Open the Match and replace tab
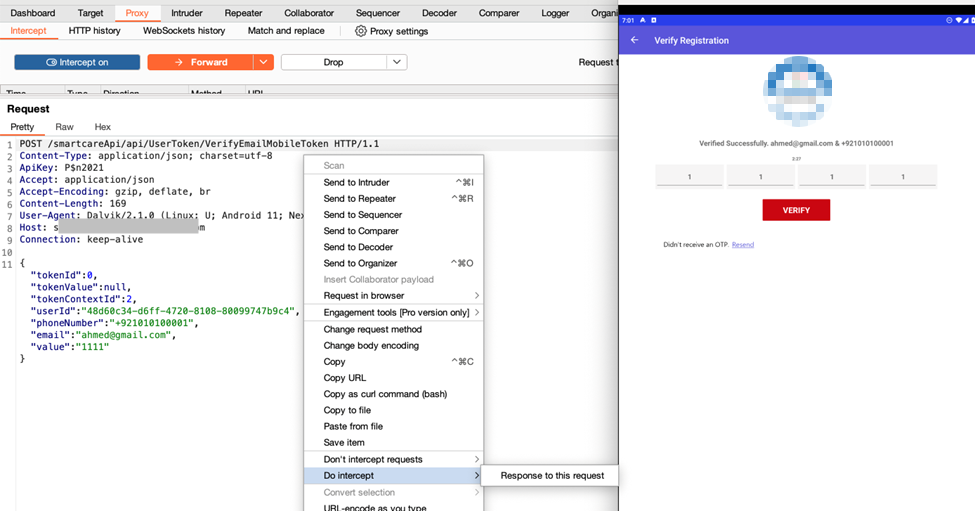The width and height of the screenshot is (975, 511). pyautogui.click(x=286, y=31)
